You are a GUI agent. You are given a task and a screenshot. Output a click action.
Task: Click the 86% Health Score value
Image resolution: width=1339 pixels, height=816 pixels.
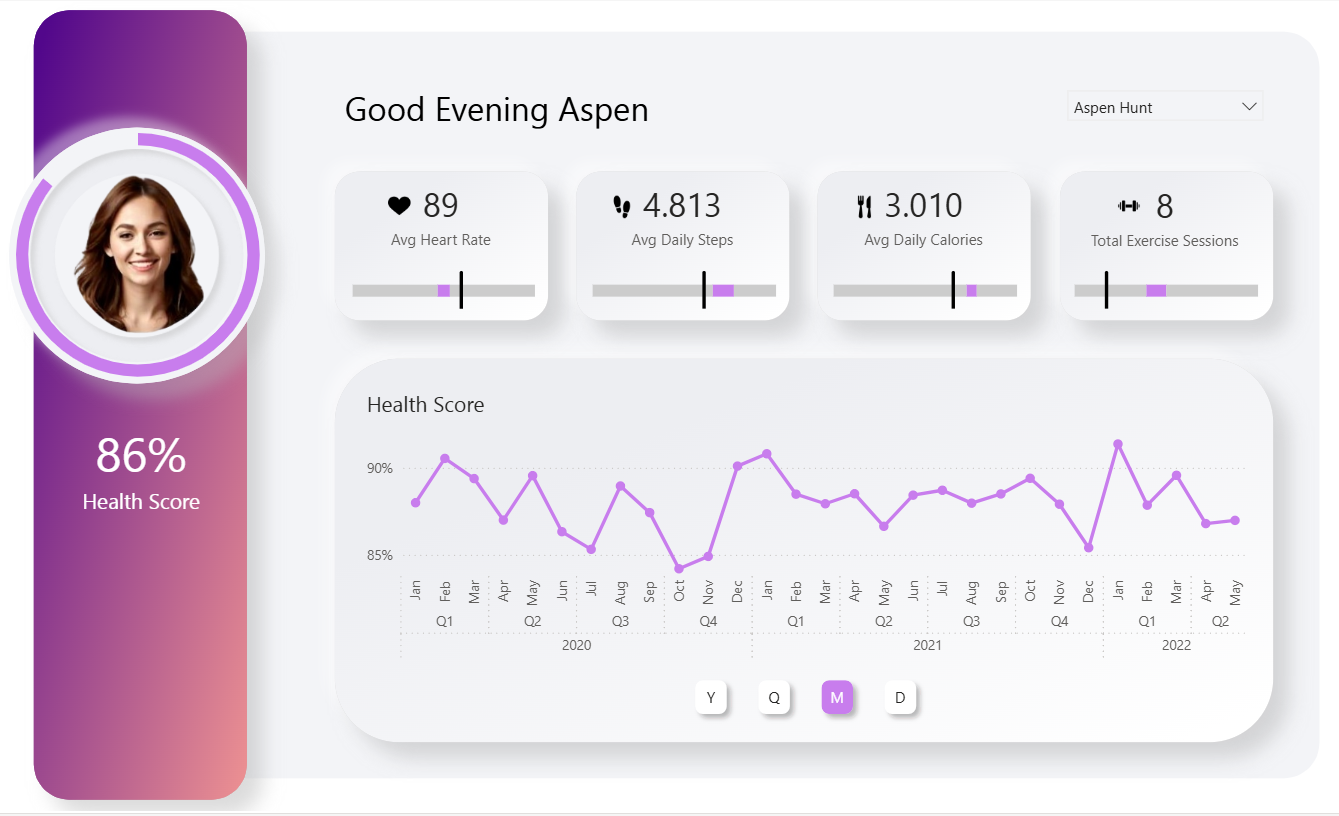click(x=141, y=456)
